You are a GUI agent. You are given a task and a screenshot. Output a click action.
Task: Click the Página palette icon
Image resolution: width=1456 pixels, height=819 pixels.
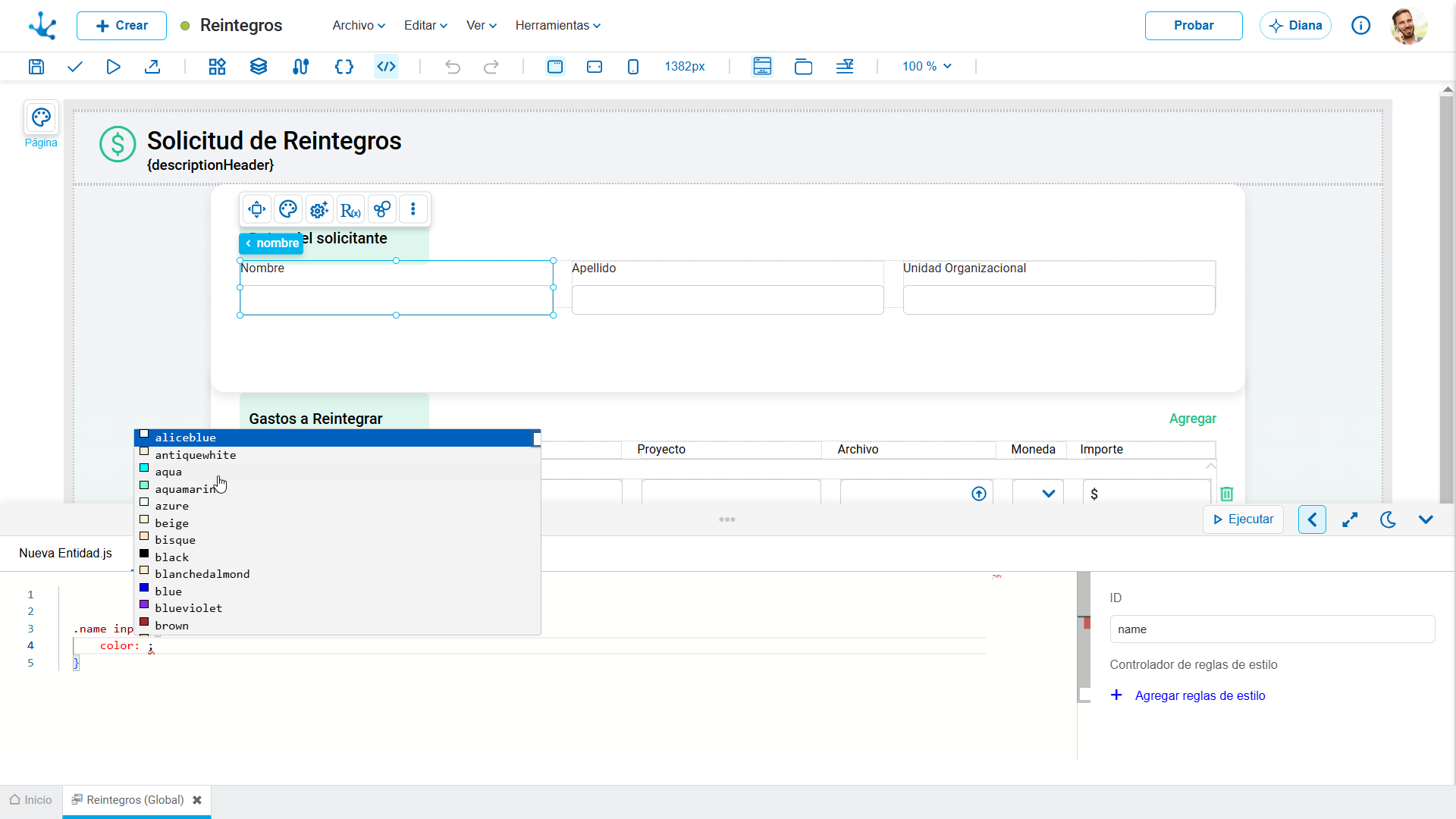pyautogui.click(x=41, y=118)
